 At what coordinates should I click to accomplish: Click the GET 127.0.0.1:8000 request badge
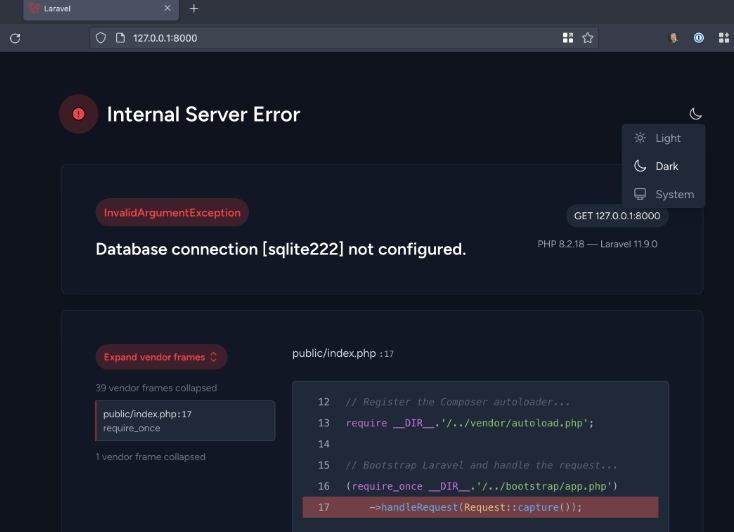[x=617, y=216]
